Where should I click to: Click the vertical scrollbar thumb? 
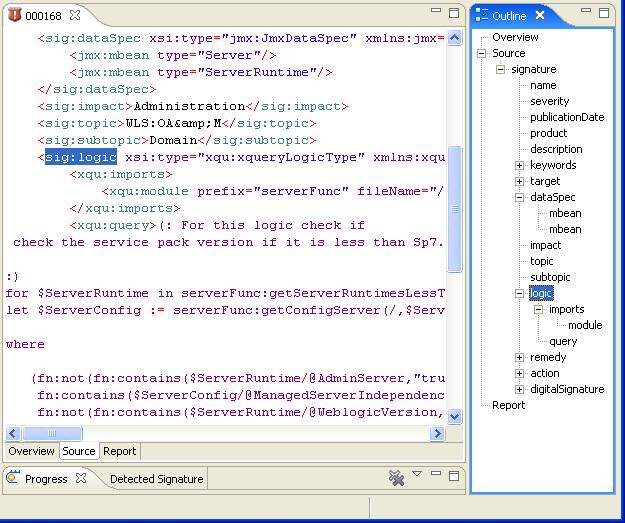[454, 209]
